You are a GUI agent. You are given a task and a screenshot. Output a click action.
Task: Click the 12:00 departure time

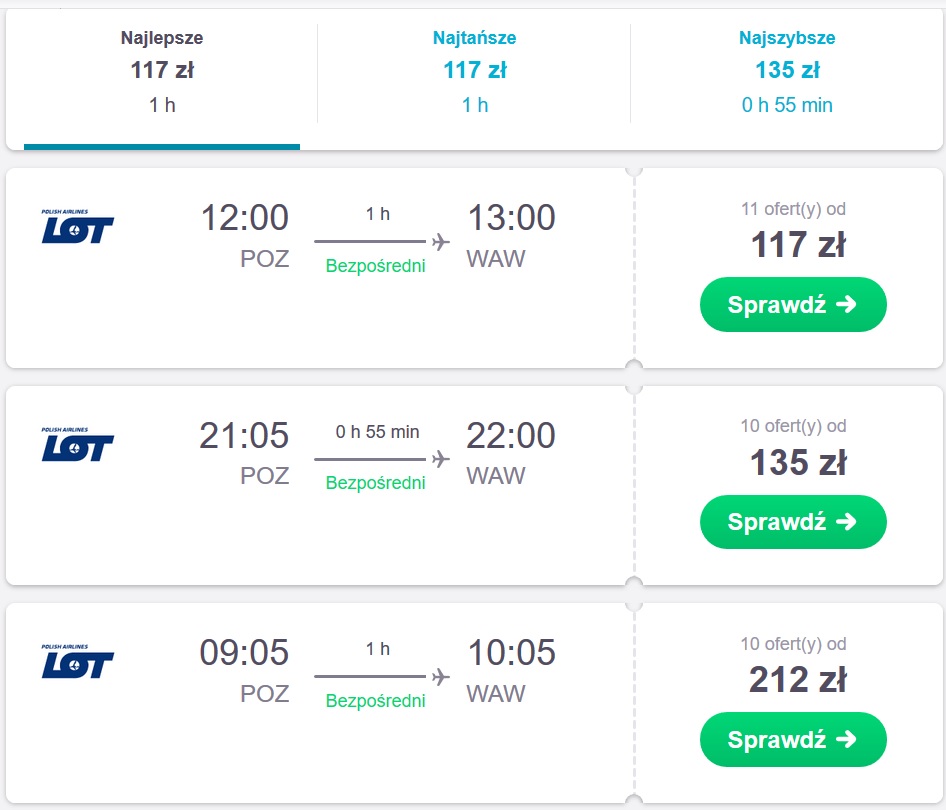pos(244,217)
